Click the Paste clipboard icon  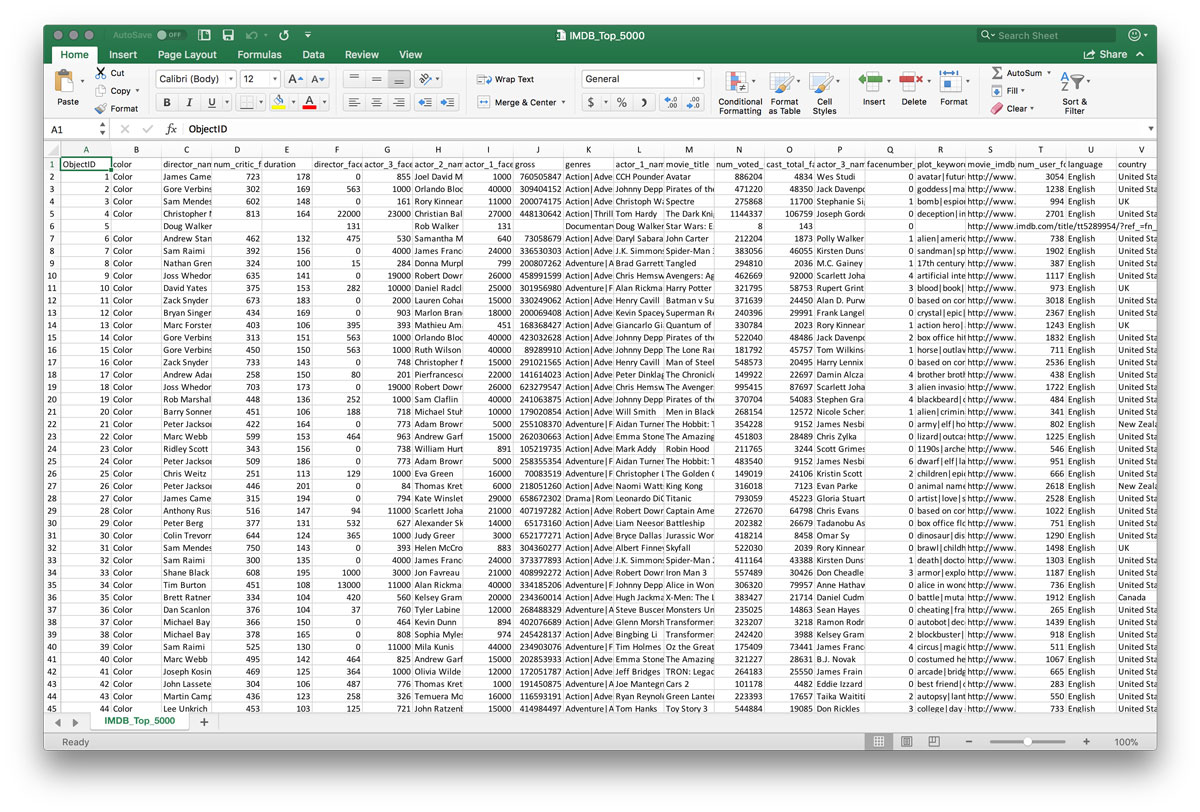pos(67,82)
